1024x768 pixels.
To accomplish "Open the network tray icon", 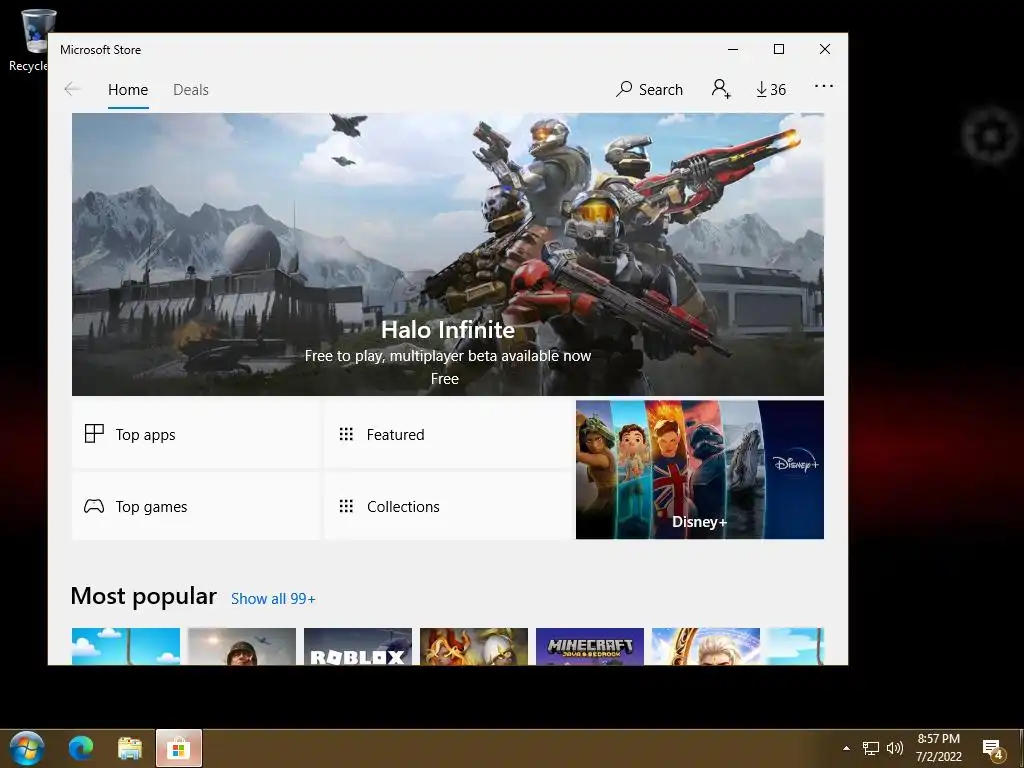I will (x=871, y=748).
